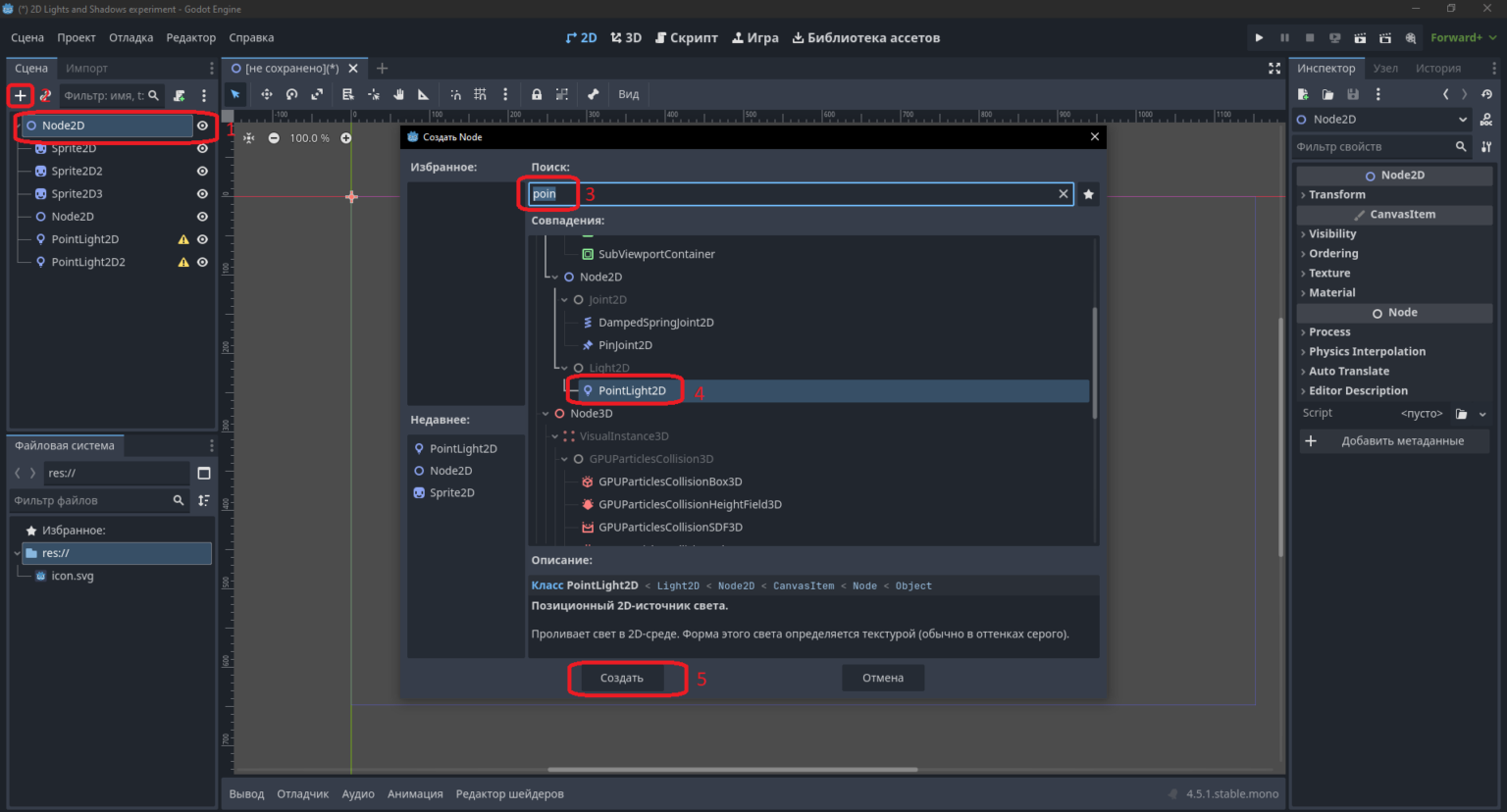
Task: Open the Вид viewport menu button
Action: [x=629, y=94]
